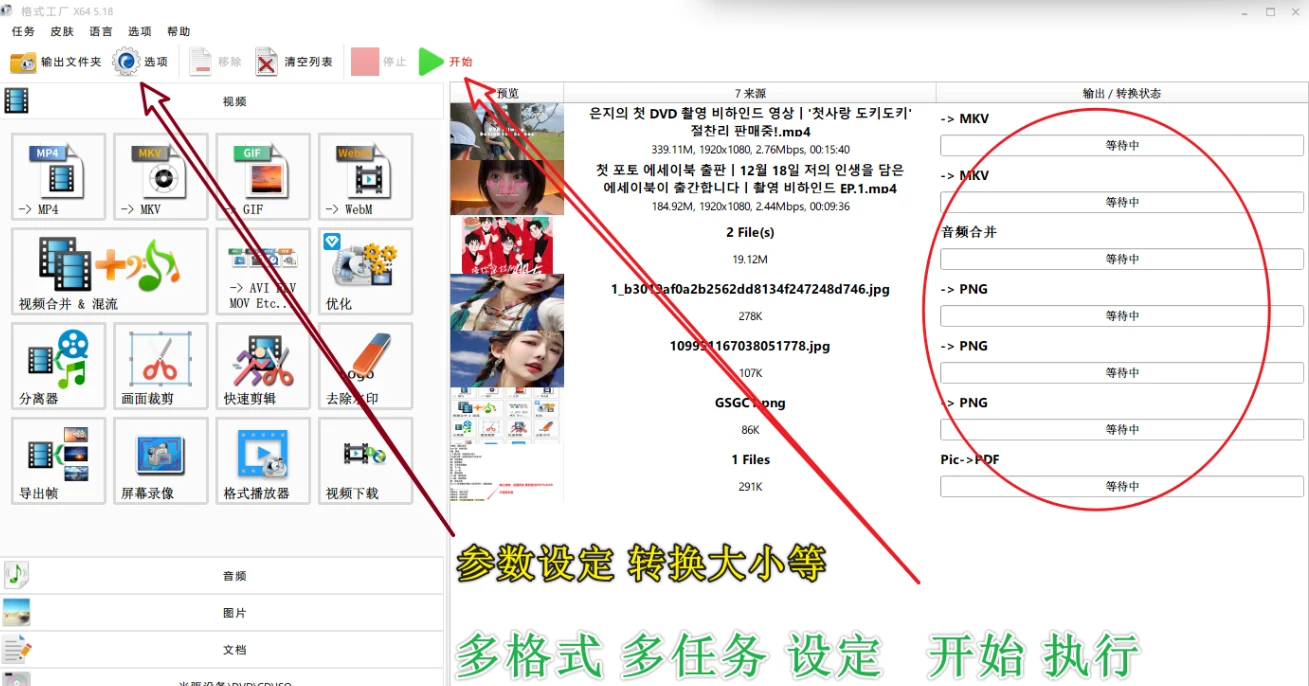The width and height of the screenshot is (1309, 686).
Task: Open the 视频下载 video download tool
Action: [x=365, y=460]
